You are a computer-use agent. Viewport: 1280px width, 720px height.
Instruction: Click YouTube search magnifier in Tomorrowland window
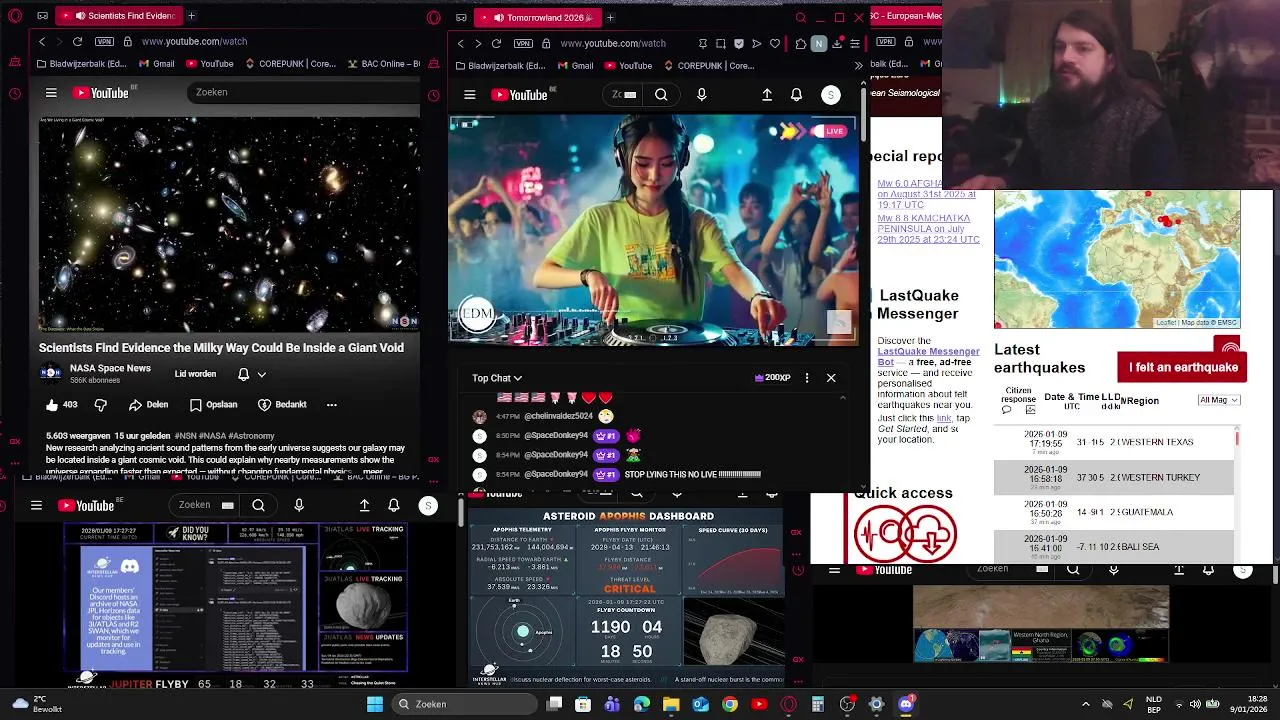tap(661, 95)
